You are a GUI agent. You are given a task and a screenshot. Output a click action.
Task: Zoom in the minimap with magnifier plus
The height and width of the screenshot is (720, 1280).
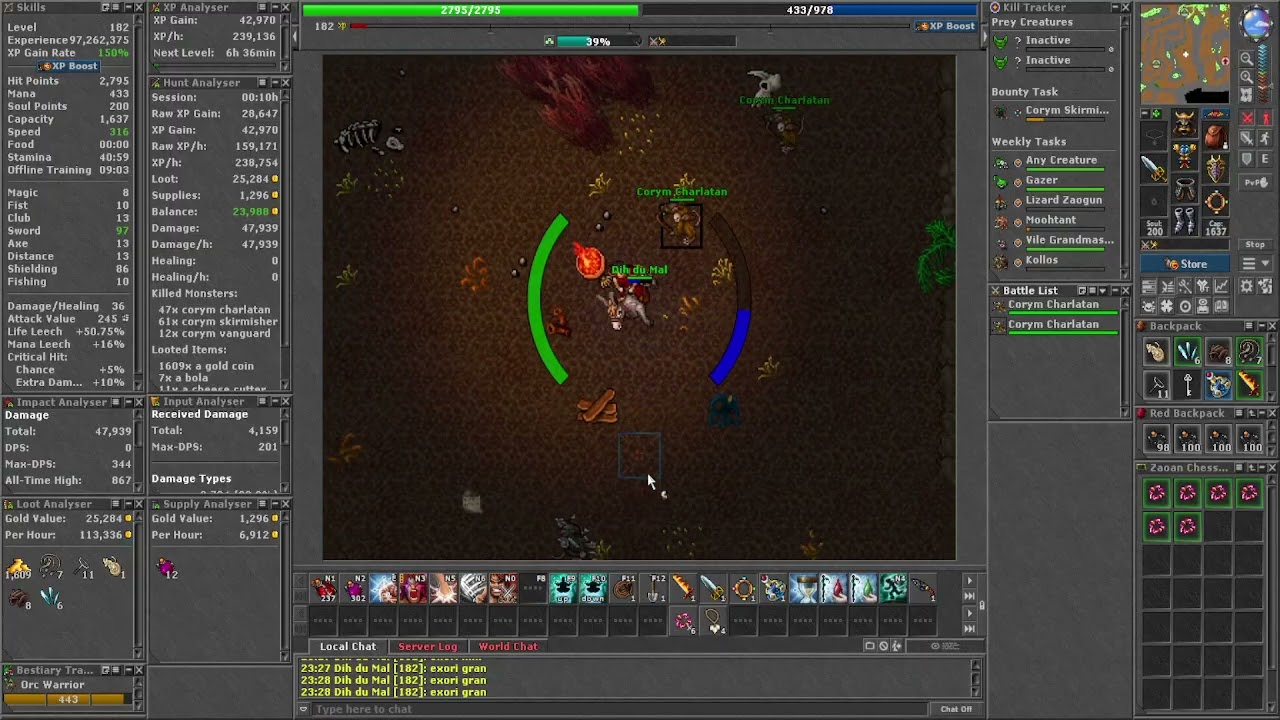(1247, 77)
